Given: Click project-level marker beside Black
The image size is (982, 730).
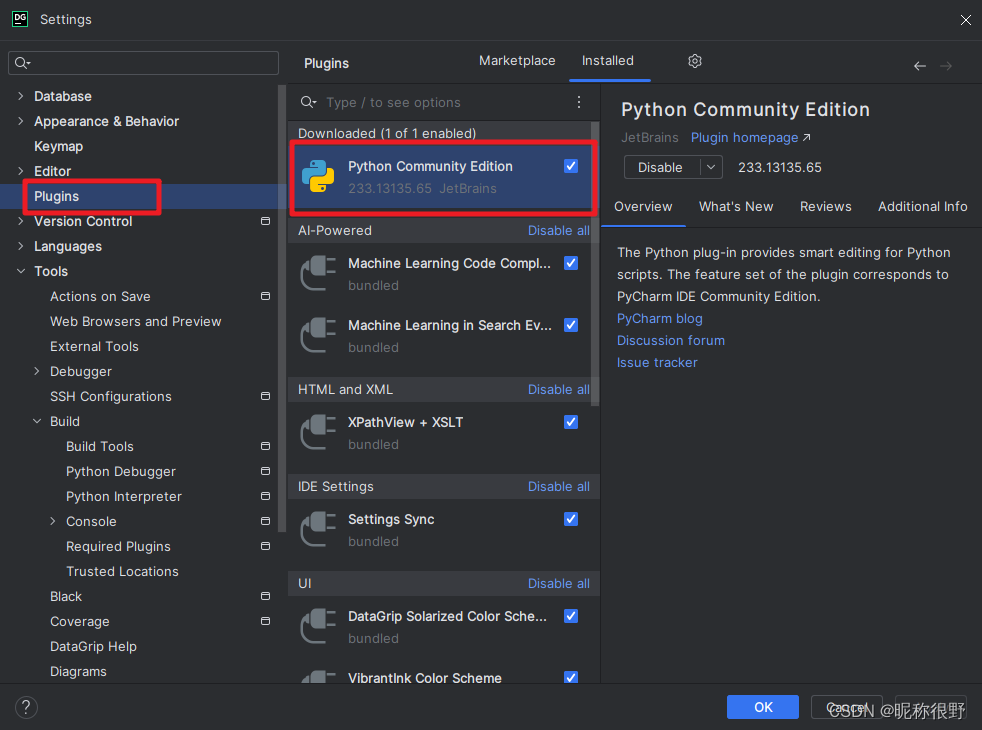Looking at the screenshot, I should click(266, 597).
